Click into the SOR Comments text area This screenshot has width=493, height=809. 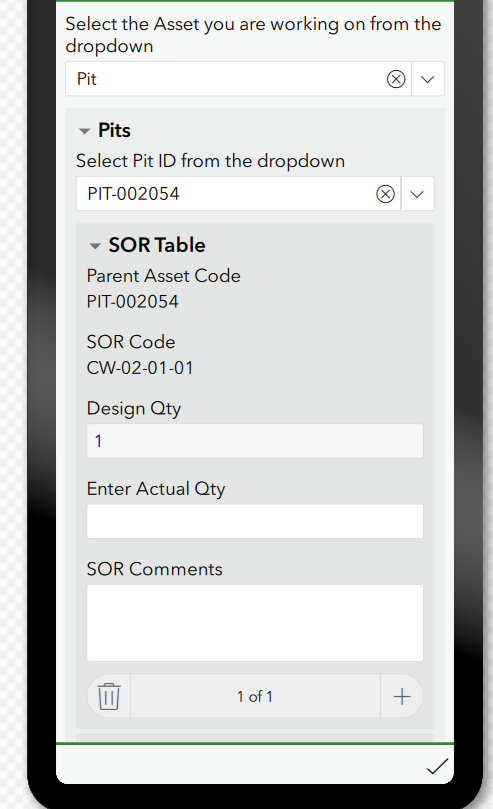(255, 623)
